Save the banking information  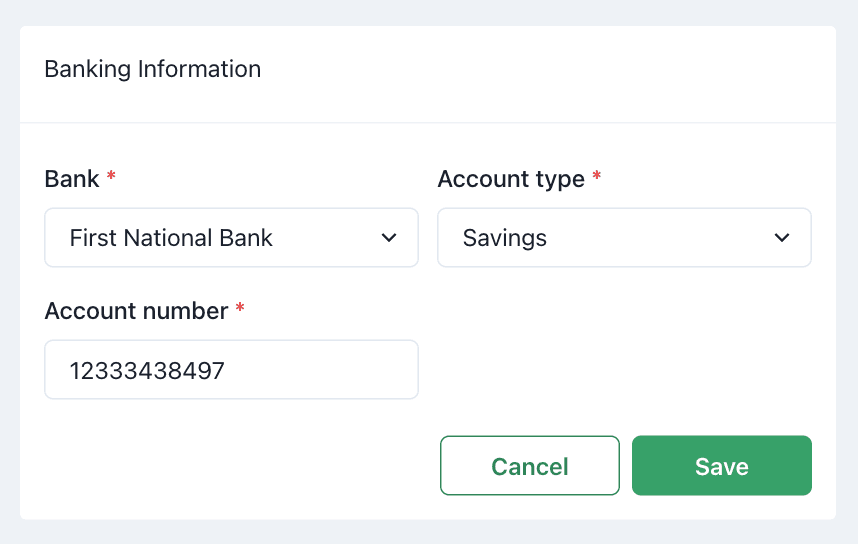click(721, 466)
